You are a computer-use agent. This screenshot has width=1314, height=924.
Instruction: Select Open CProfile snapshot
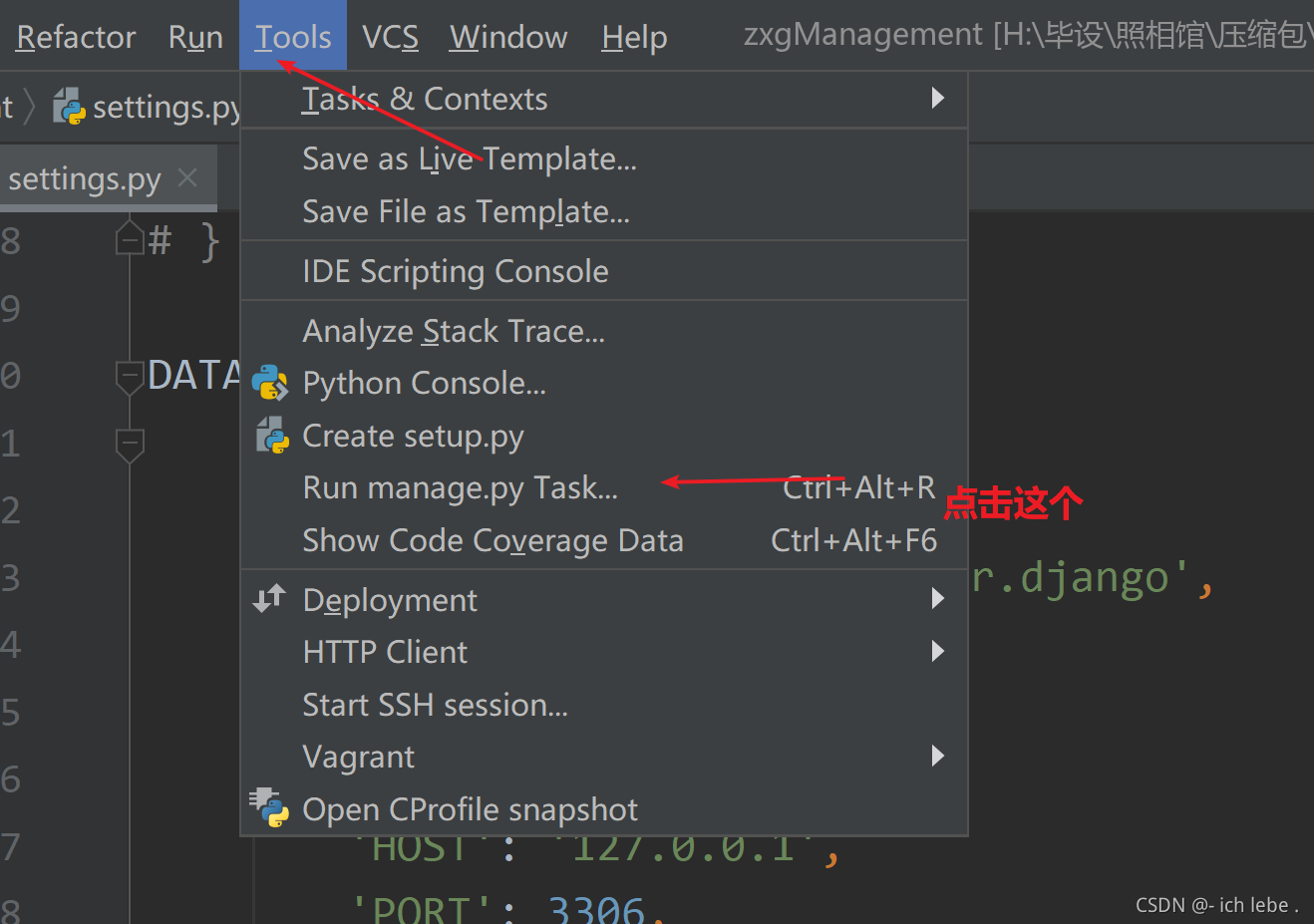tap(604, 809)
